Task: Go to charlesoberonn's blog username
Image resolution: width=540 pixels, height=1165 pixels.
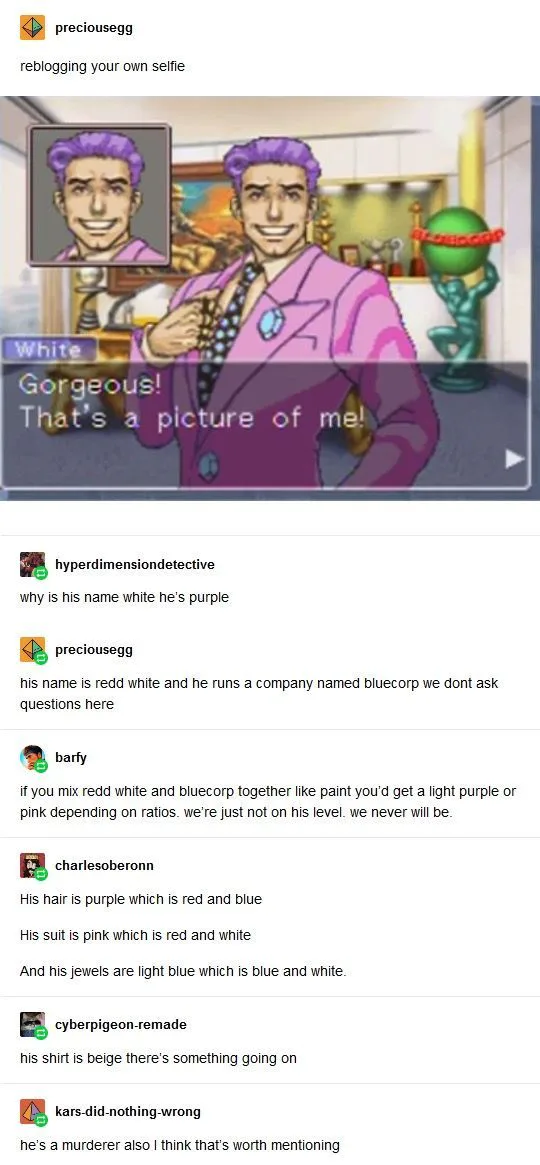Action: point(104,866)
